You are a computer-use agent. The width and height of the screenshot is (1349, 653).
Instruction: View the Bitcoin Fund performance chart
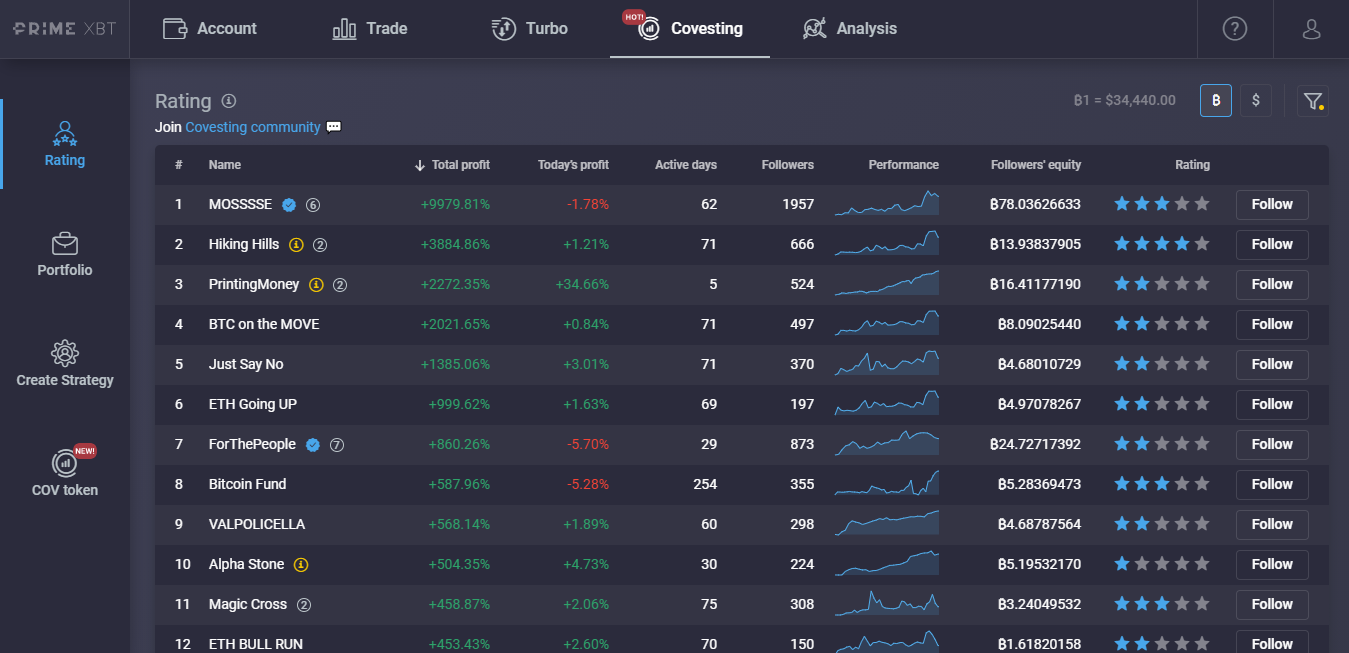point(886,484)
